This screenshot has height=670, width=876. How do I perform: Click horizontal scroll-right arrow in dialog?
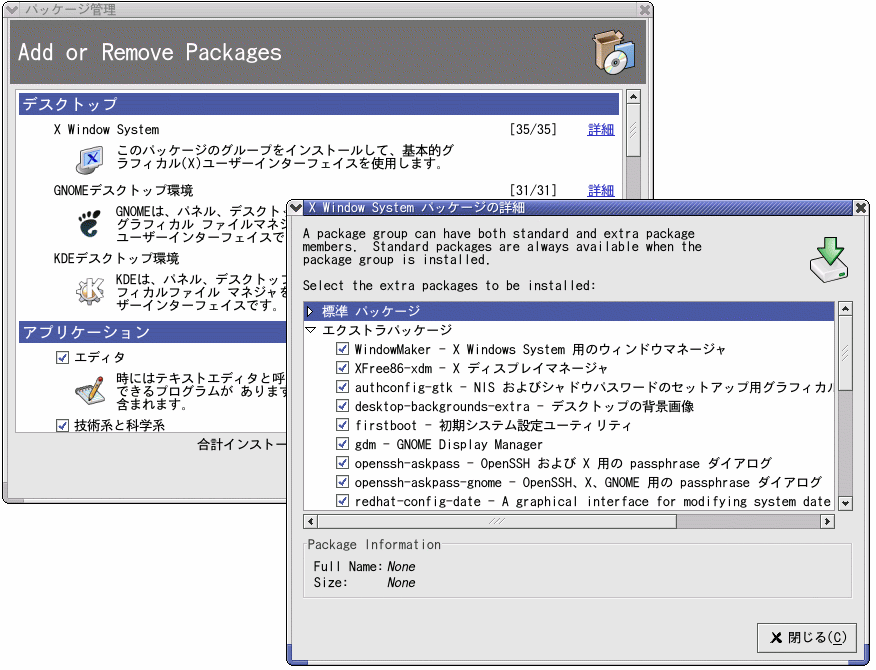[x=827, y=521]
